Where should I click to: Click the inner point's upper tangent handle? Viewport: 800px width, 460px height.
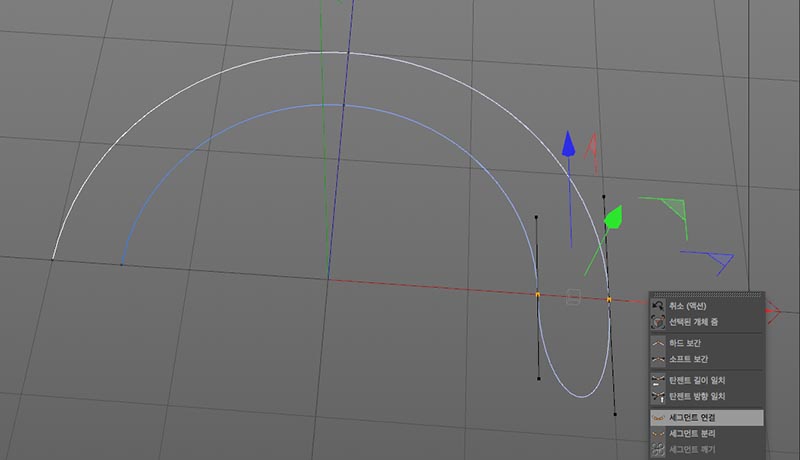point(536,217)
